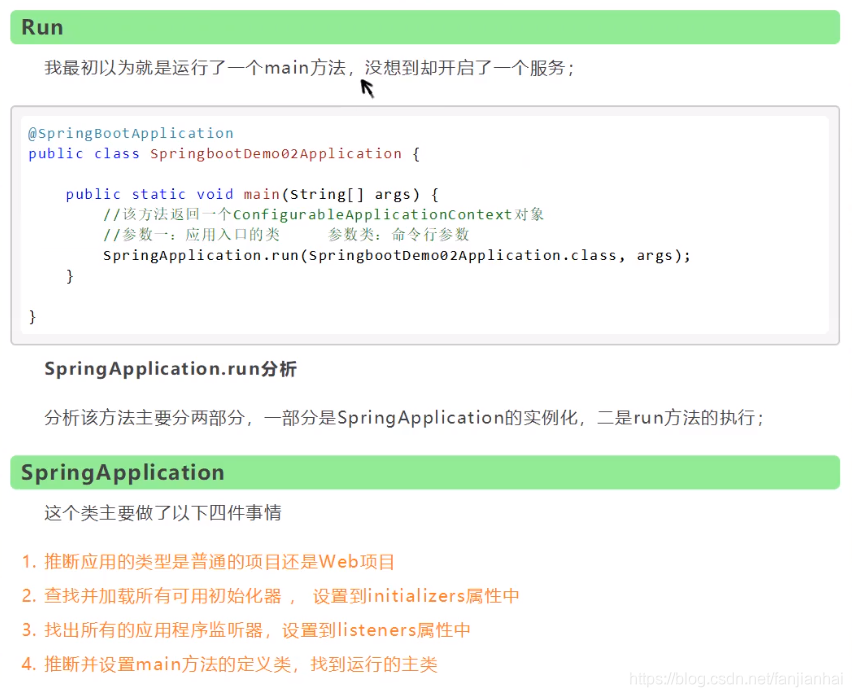Click the 'SpringApplication' green section heading
852x697 pixels.
coord(425,472)
